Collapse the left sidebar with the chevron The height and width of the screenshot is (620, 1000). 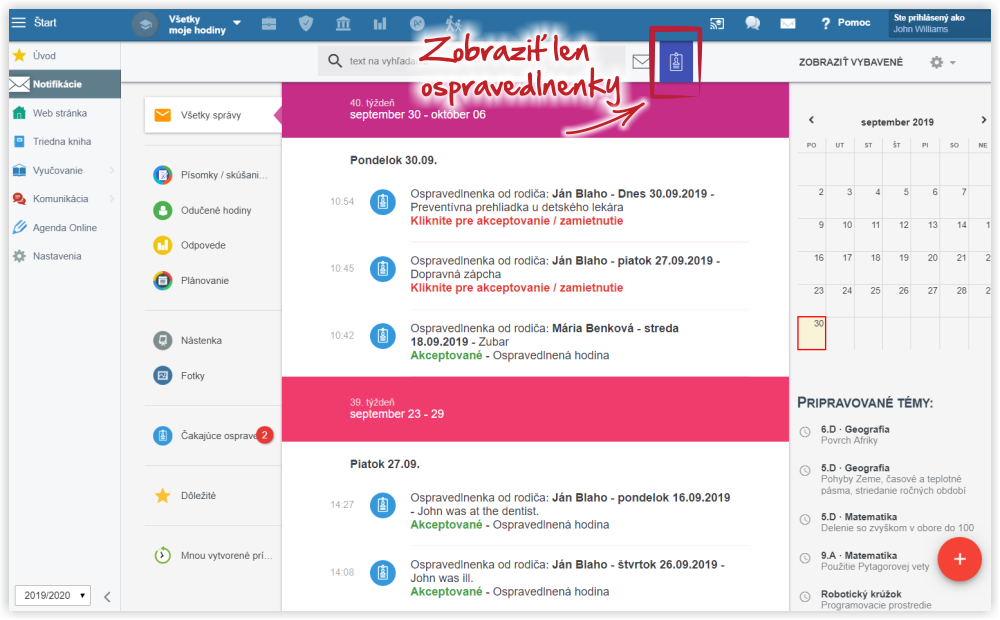pos(107,596)
